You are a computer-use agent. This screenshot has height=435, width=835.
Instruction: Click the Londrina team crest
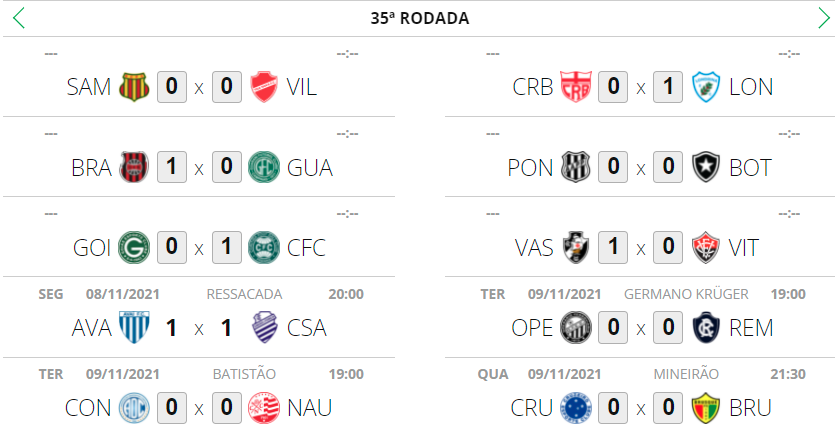point(706,87)
